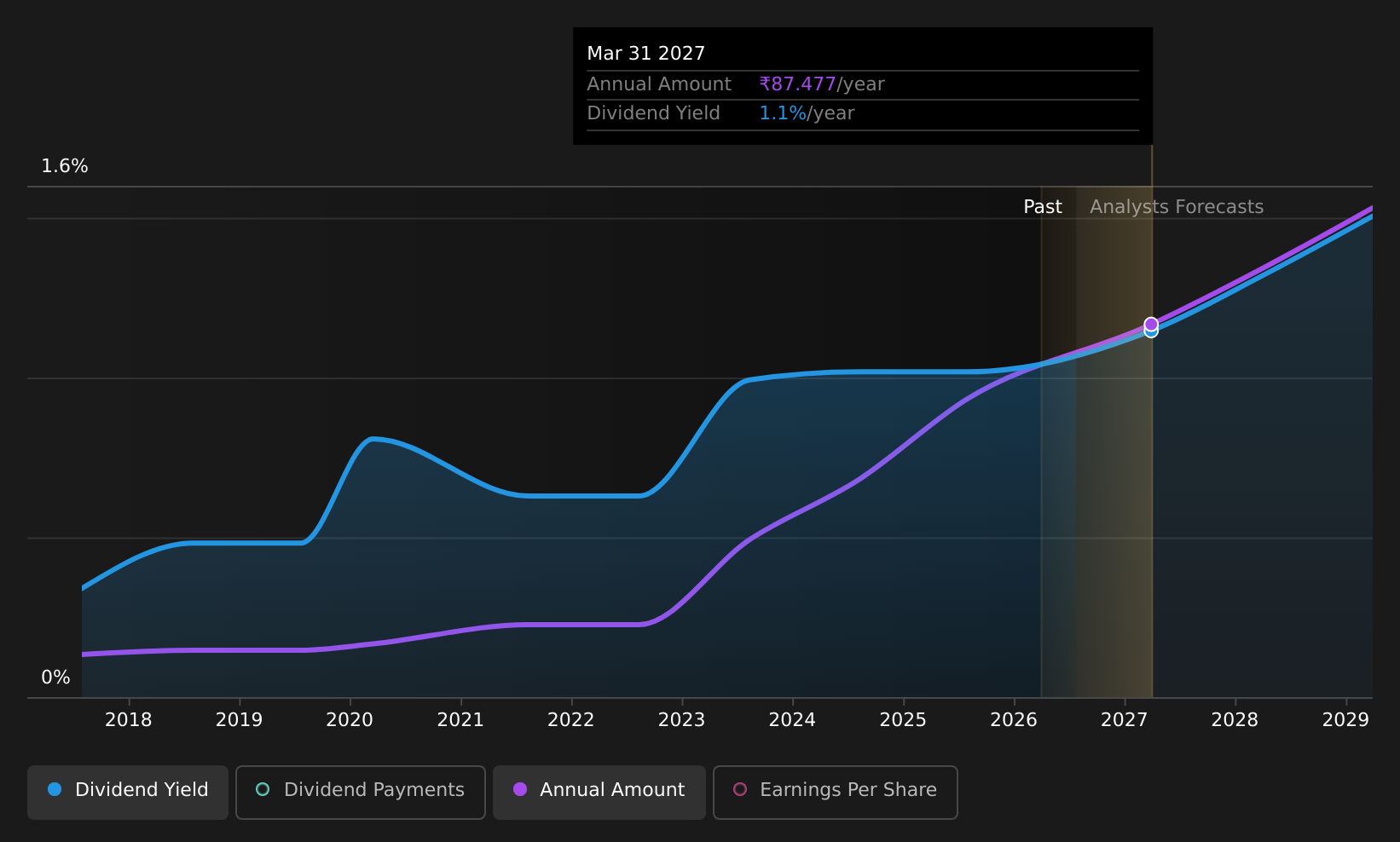Click the 2023 x-axis label
The image size is (1400, 842).
682,720
